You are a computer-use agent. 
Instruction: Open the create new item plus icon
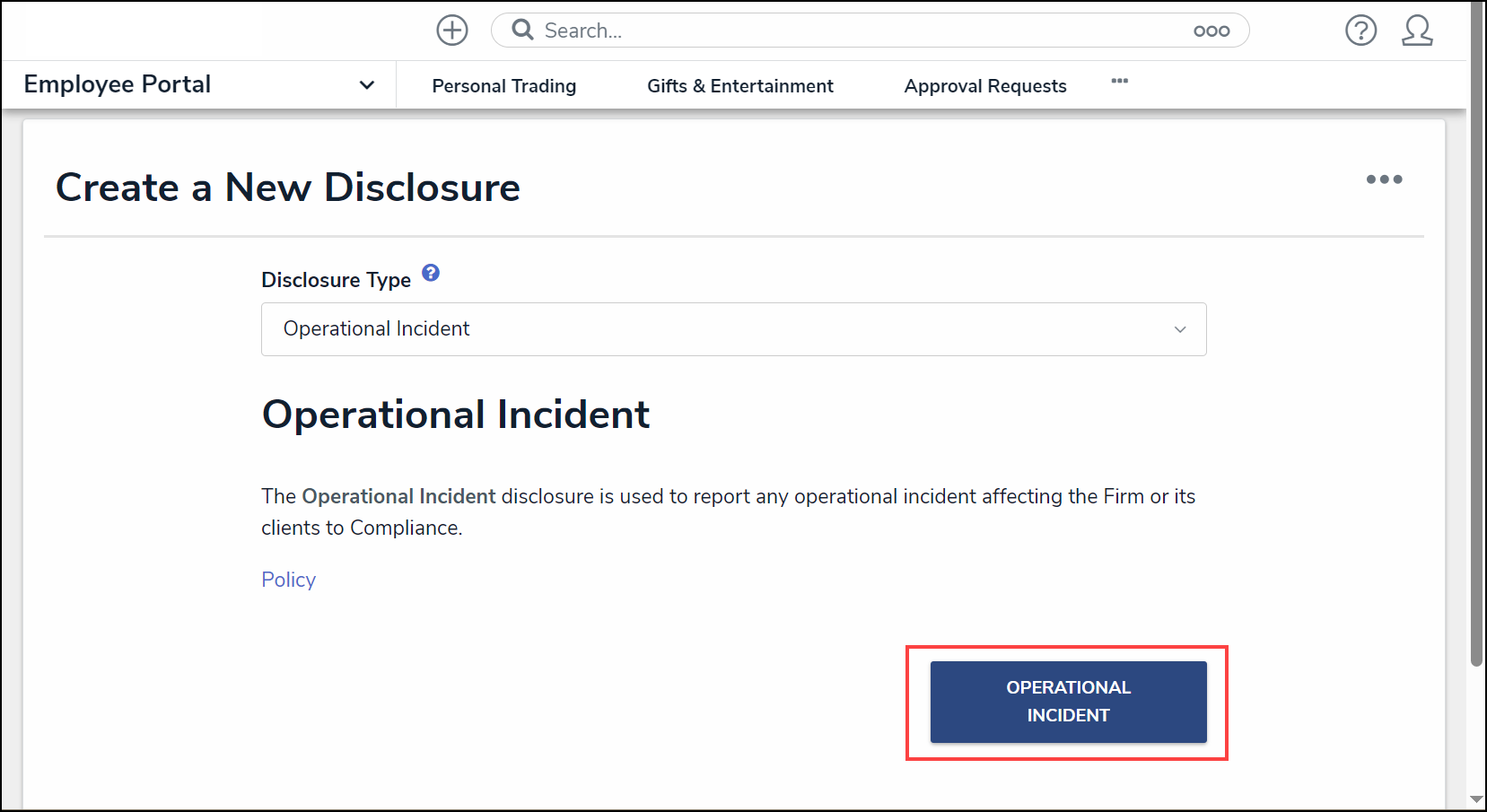pos(451,30)
